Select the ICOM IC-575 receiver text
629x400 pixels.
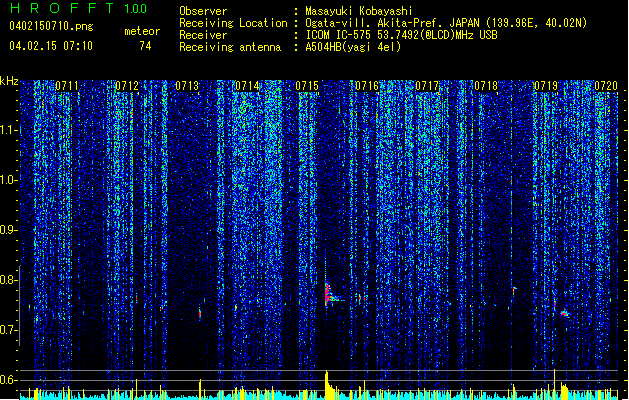click(401, 35)
